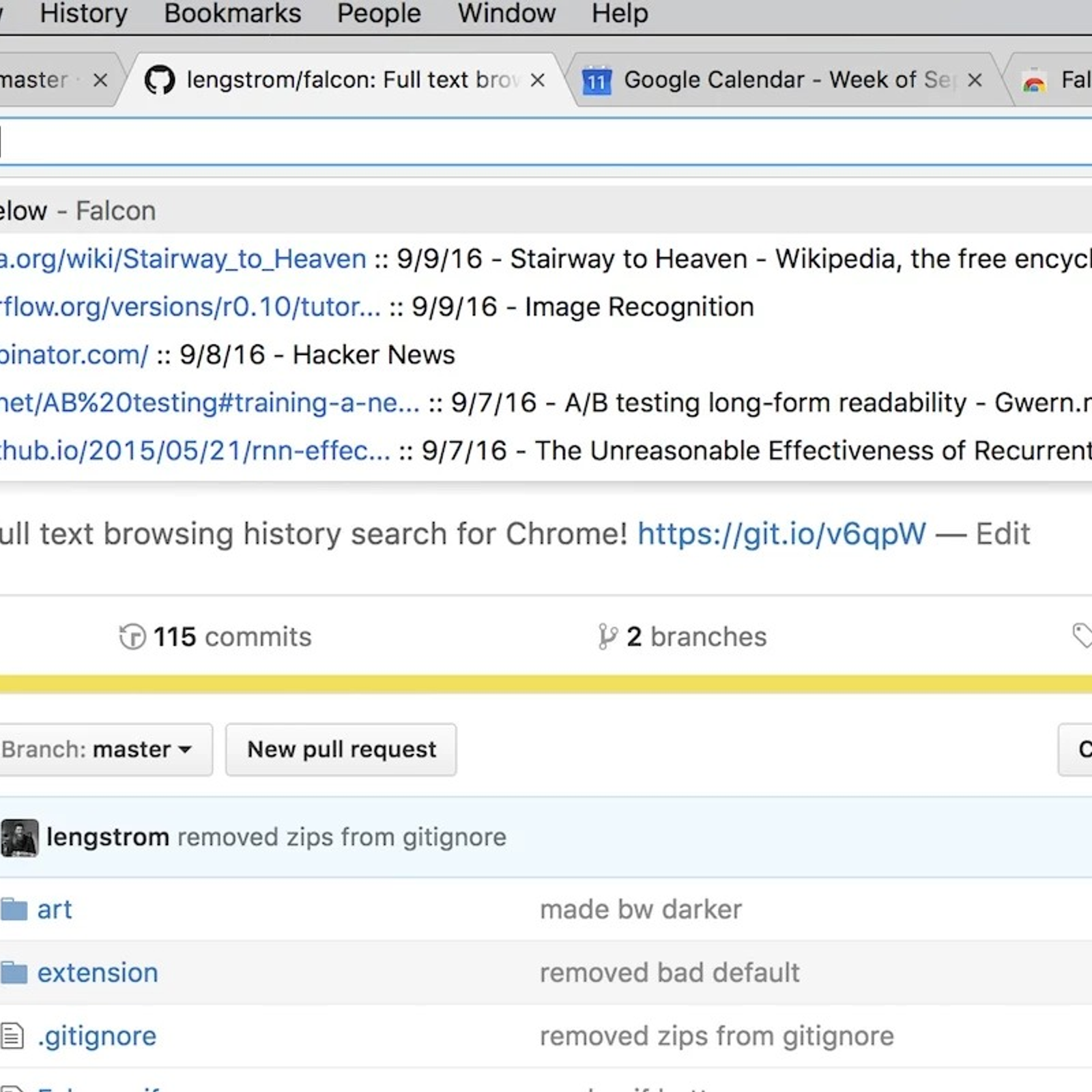1092x1092 pixels.
Task: Click the Falcon omnibox header row
Action: (x=546, y=210)
